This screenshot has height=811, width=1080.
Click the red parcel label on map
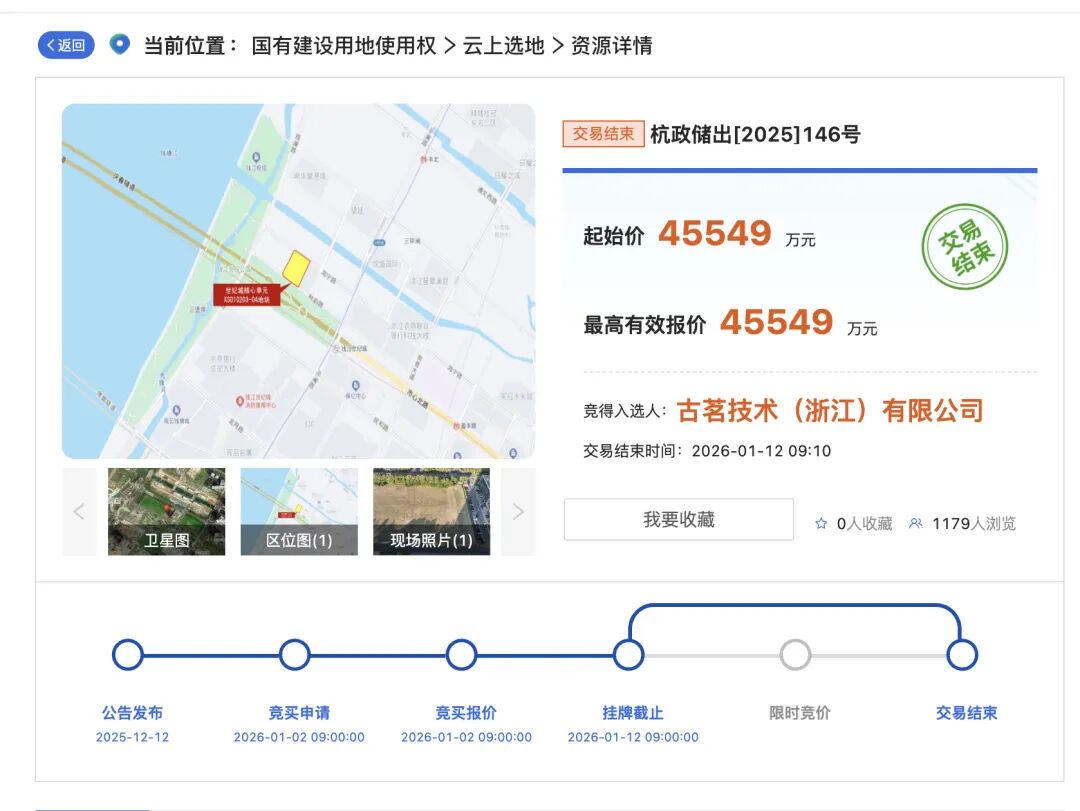click(247, 295)
